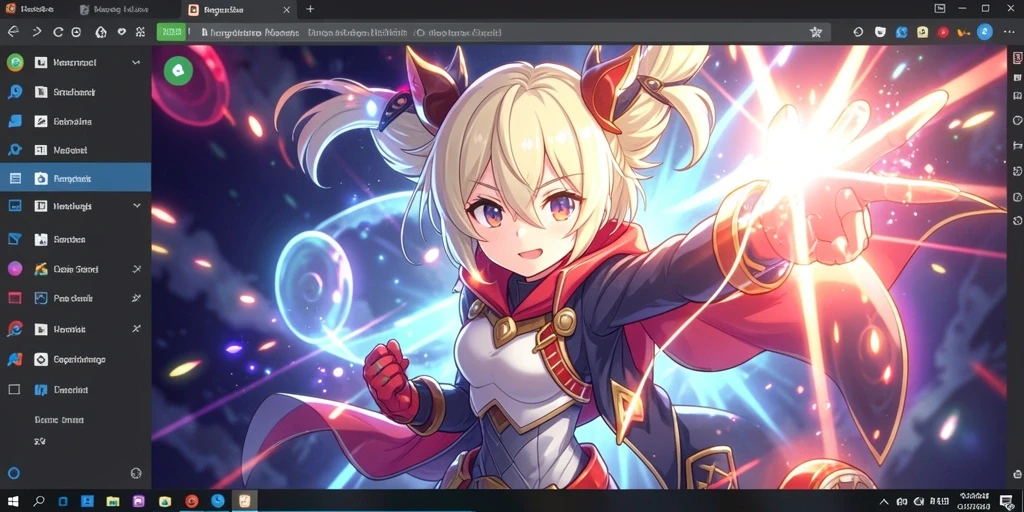Go forward with the forward arrow
The image size is (1024, 512).
tap(37, 31)
